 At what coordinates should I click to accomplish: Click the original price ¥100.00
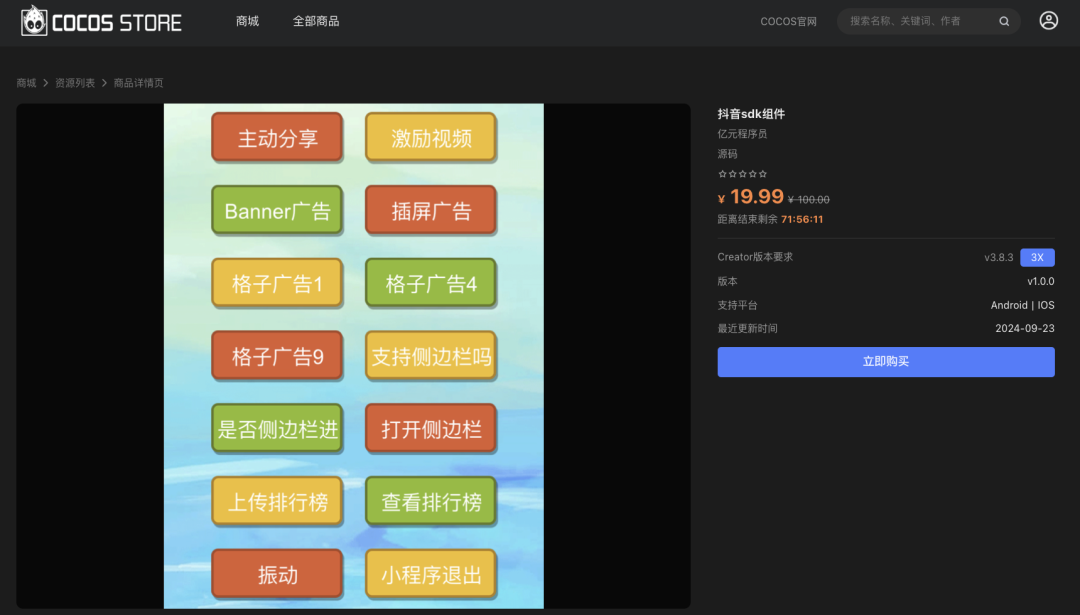[x=809, y=200]
